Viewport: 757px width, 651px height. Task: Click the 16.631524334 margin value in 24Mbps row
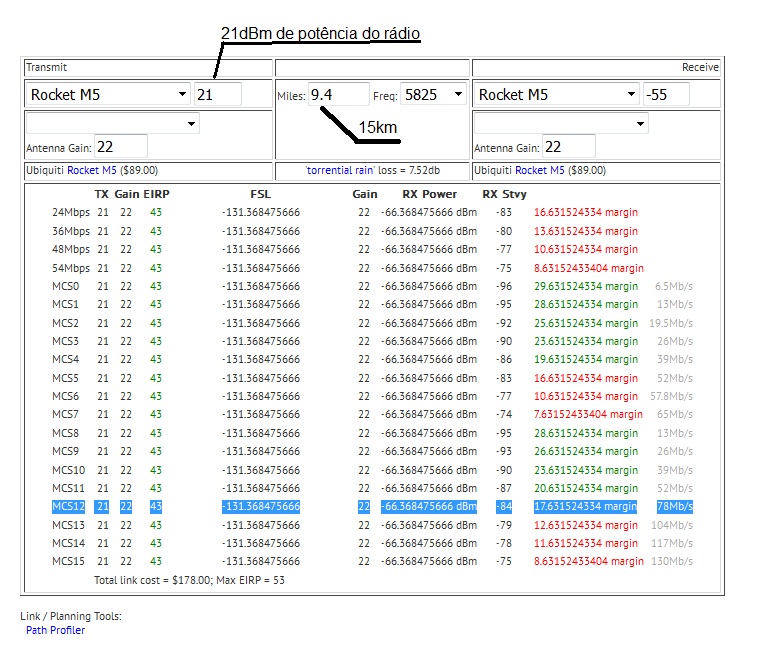(586, 212)
